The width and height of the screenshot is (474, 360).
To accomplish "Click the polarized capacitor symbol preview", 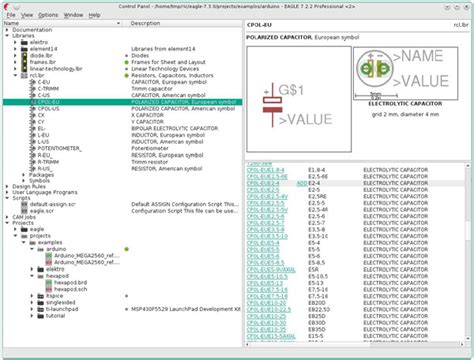I will click(299, 99).
